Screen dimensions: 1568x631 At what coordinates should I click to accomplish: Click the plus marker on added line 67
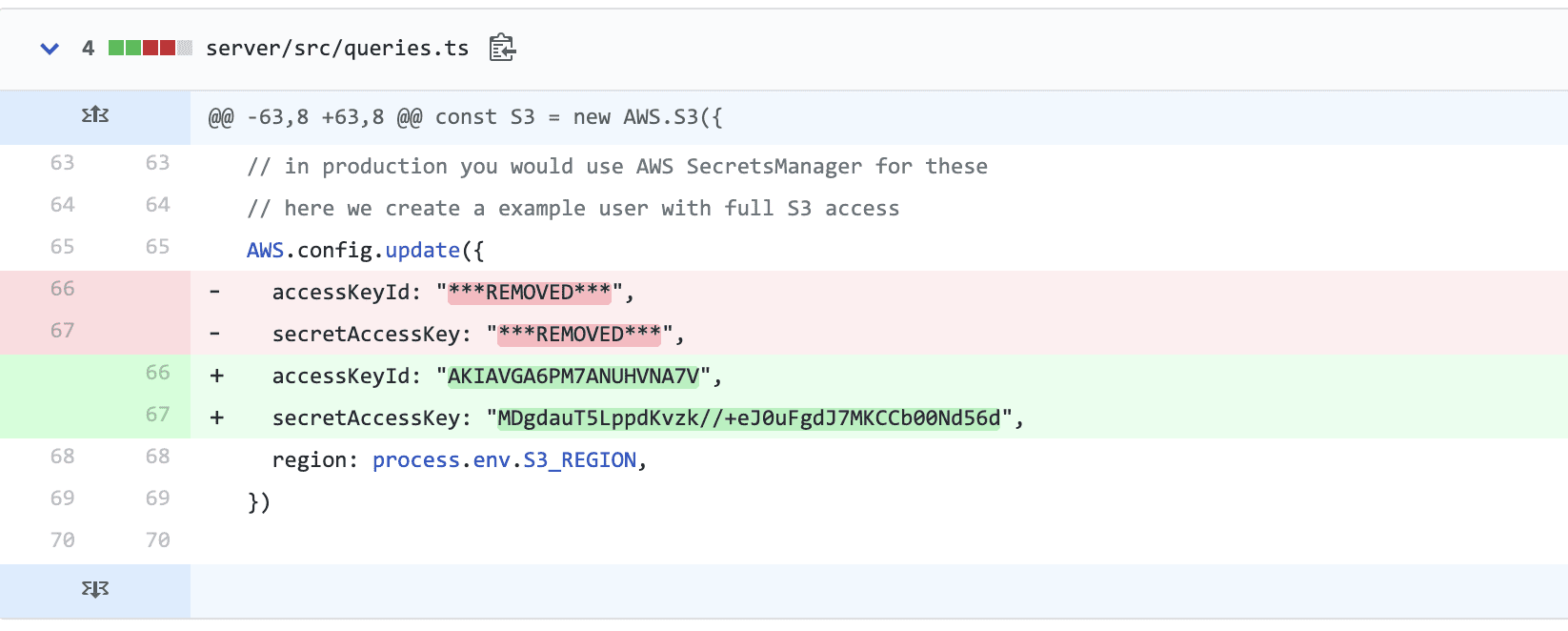coord(217,418)
